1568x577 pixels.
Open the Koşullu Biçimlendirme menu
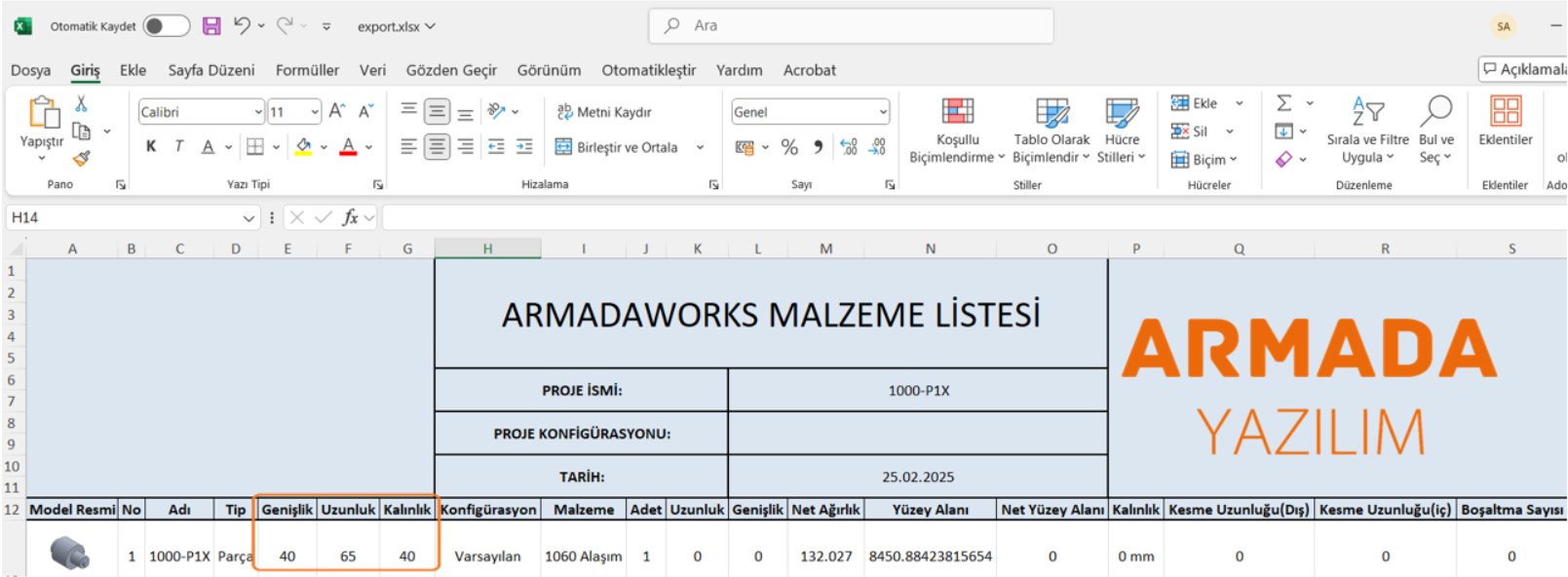[957, 131]
